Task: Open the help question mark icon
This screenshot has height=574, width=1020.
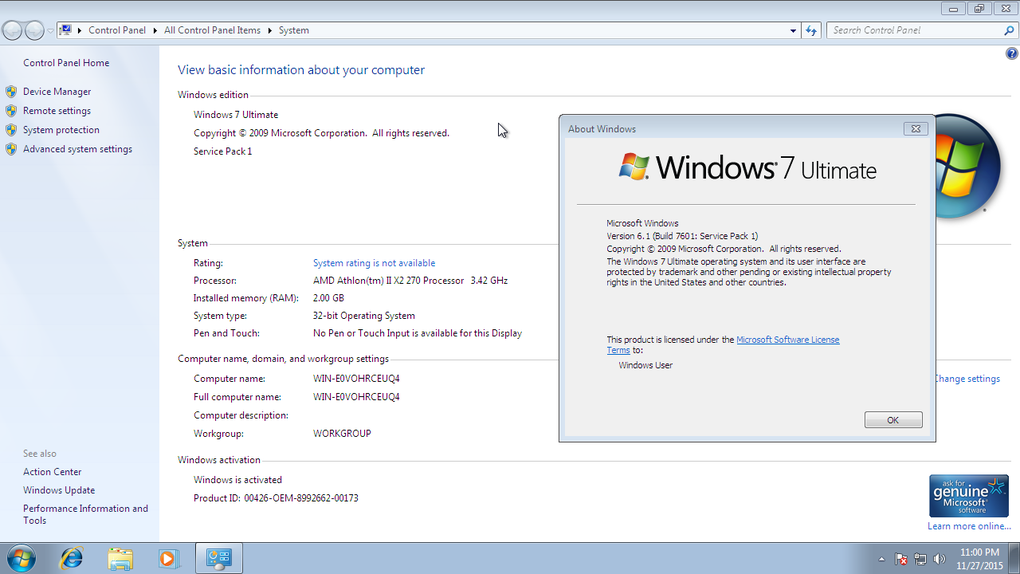Action: click(1012, 53)
